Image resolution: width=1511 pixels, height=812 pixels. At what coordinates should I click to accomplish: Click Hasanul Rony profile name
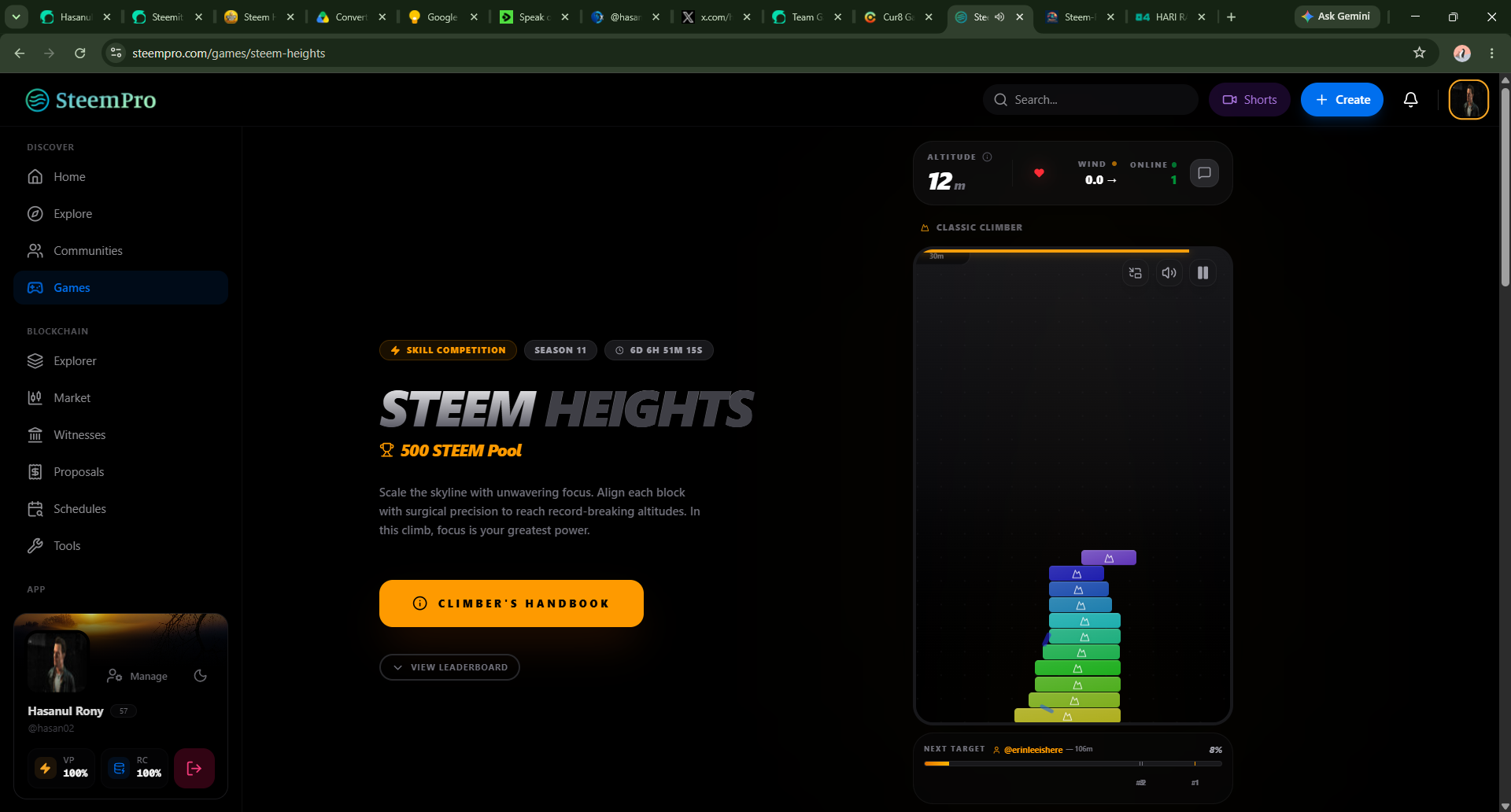pos(65,711)
